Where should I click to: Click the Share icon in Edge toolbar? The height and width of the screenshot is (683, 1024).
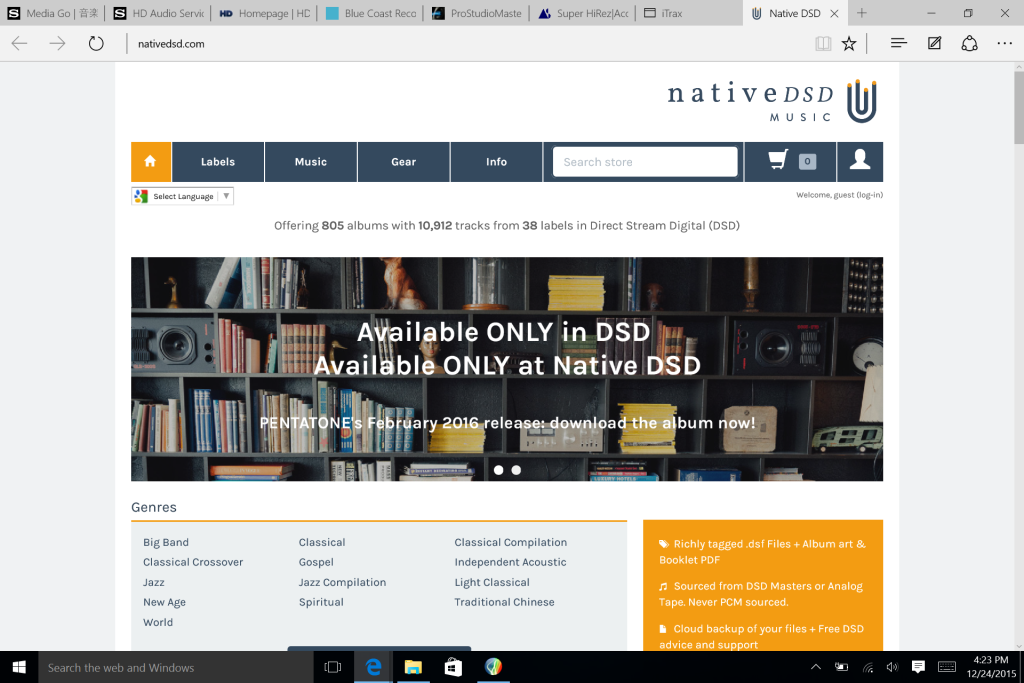tap(969, 43)
